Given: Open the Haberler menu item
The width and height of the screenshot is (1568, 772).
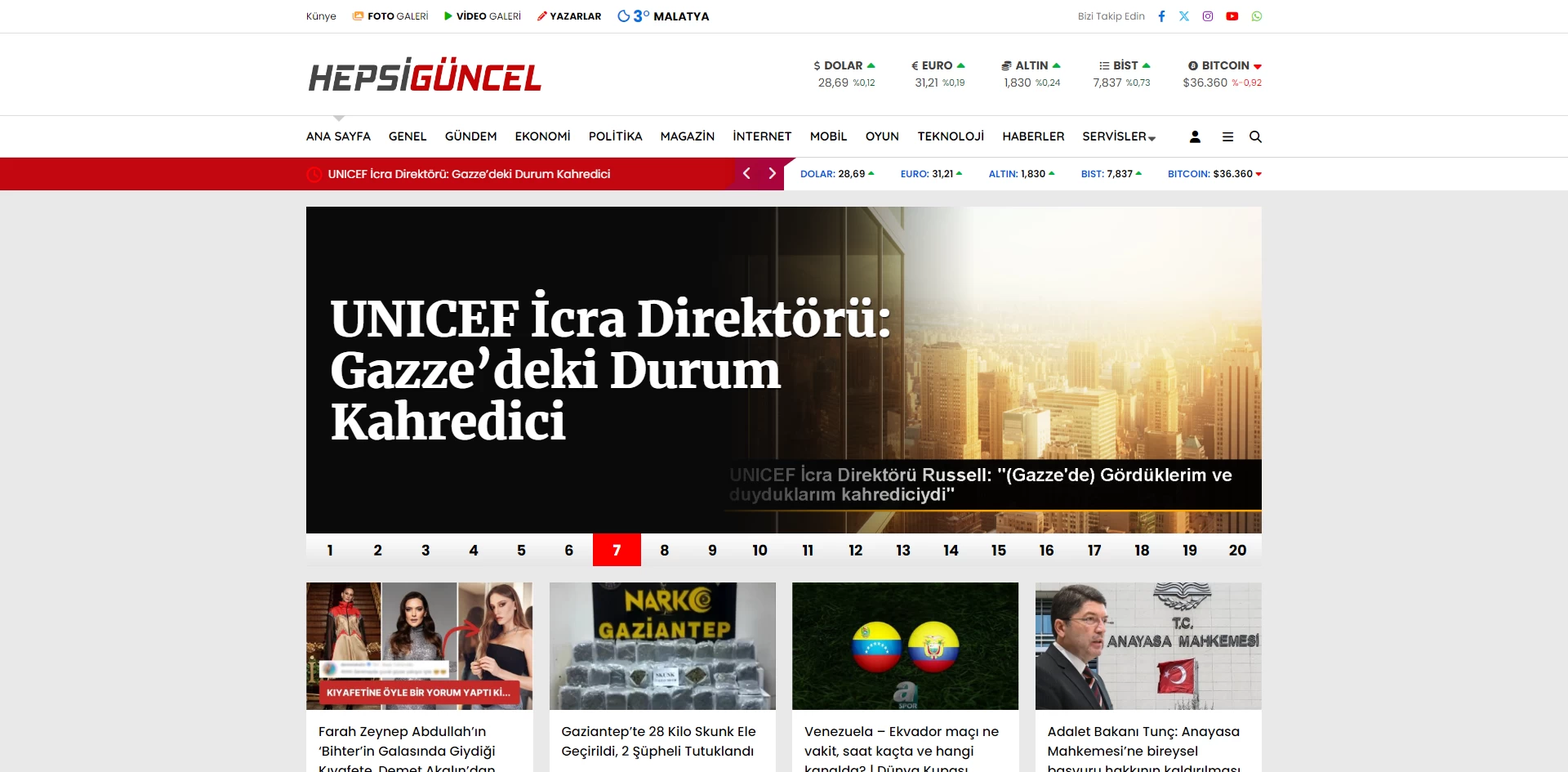Looking at the screenshot, I should 1033,136.
